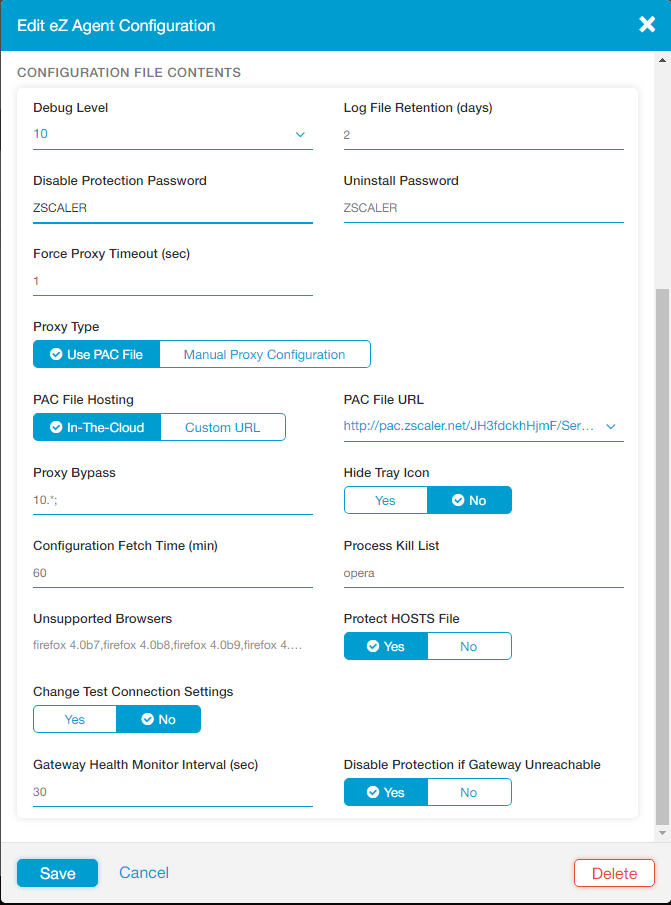Screen dimensions: 671x905
Task: Choose In-The-Cloud PAC file hosting
Action: pyautogui.click(x=96, y=428)
